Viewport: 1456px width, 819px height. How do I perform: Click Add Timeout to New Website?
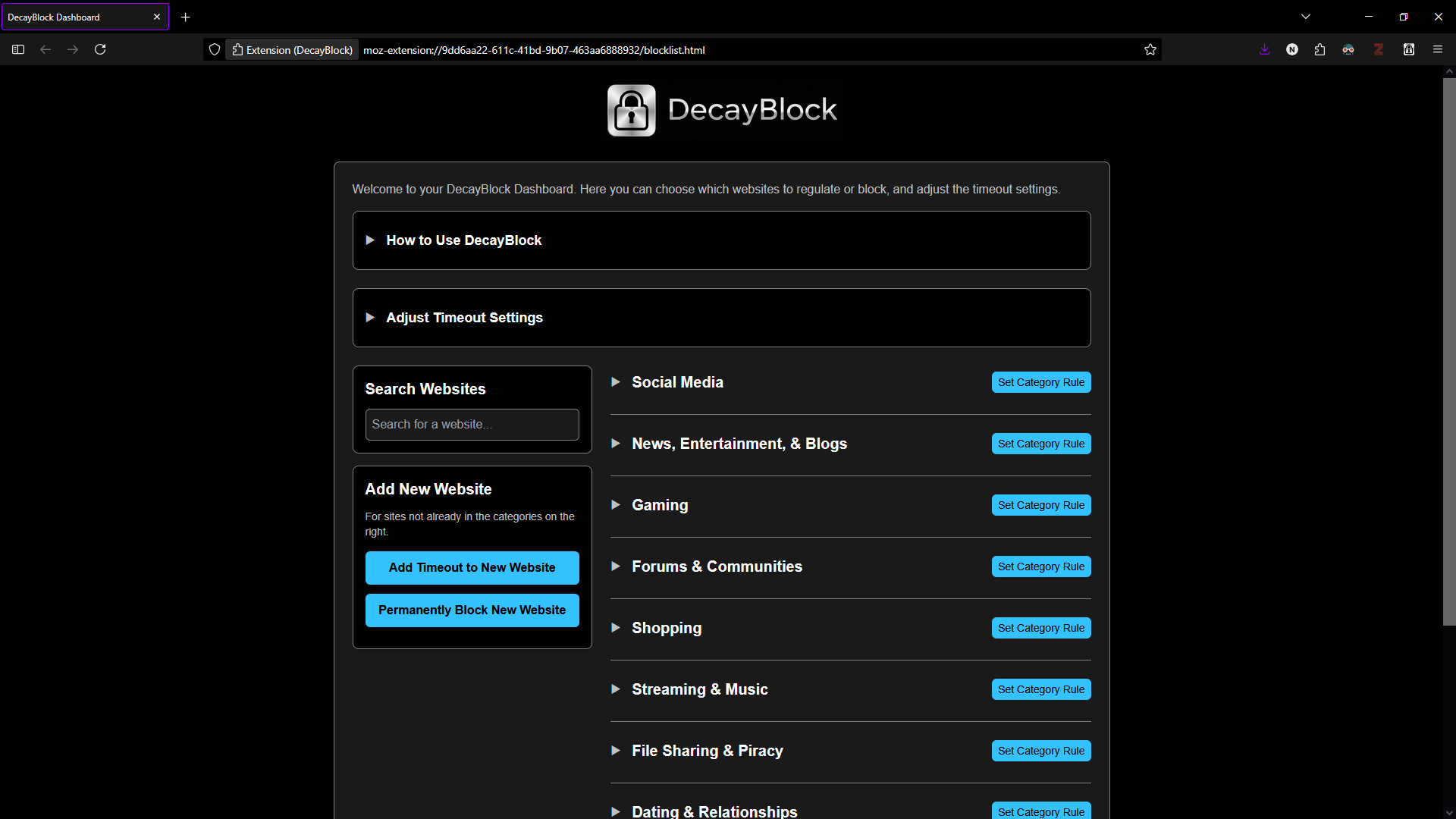pyautogui.click(x=472, y=567)
